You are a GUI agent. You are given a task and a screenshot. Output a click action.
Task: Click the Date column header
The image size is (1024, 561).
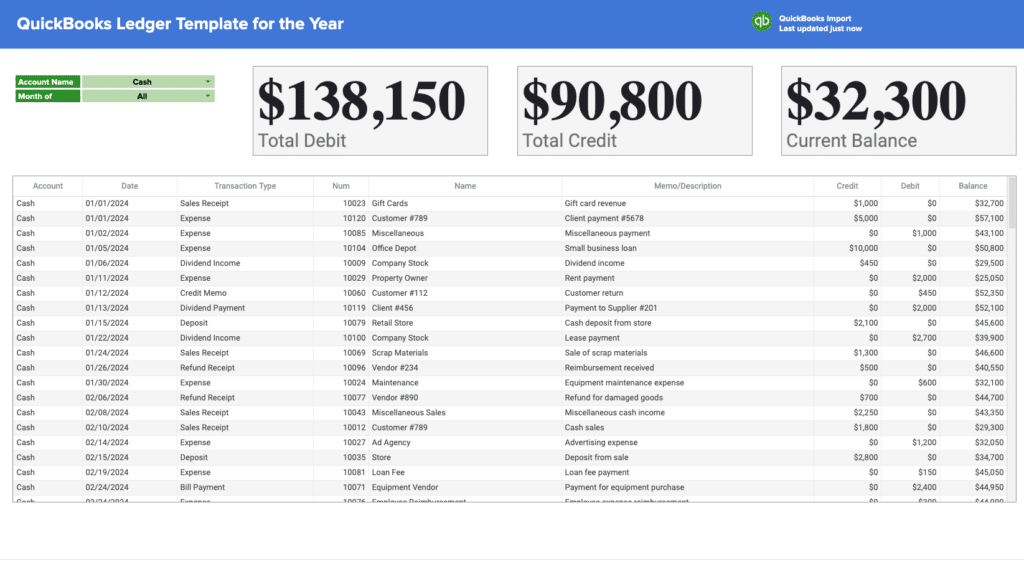[129, 186]
